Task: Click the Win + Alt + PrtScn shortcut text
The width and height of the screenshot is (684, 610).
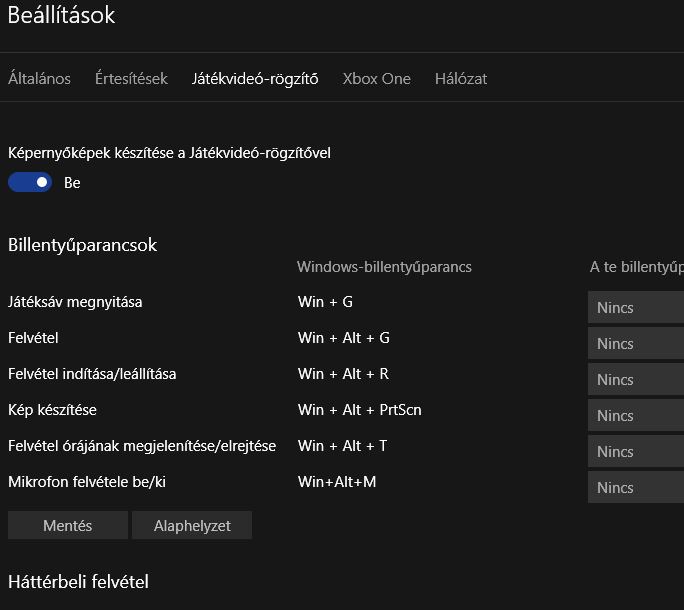Action: 359,410
